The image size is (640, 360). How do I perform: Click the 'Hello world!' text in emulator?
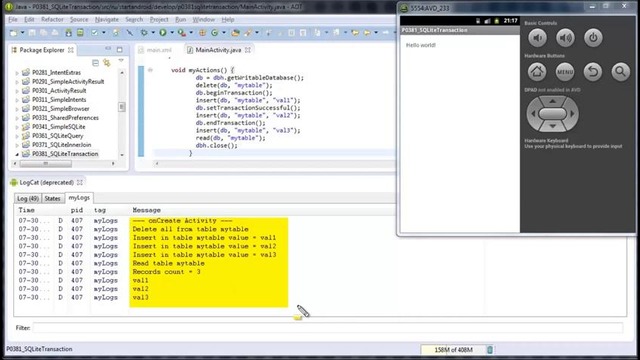point(420,45)
